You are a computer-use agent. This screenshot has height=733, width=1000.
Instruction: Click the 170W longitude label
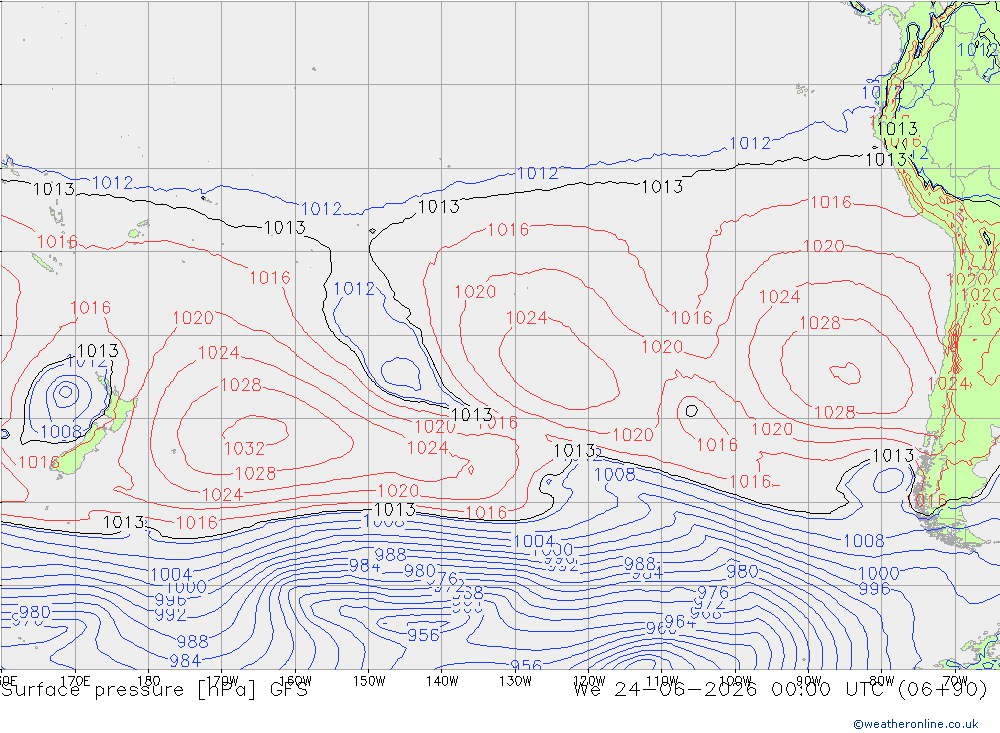coord(222,681)
